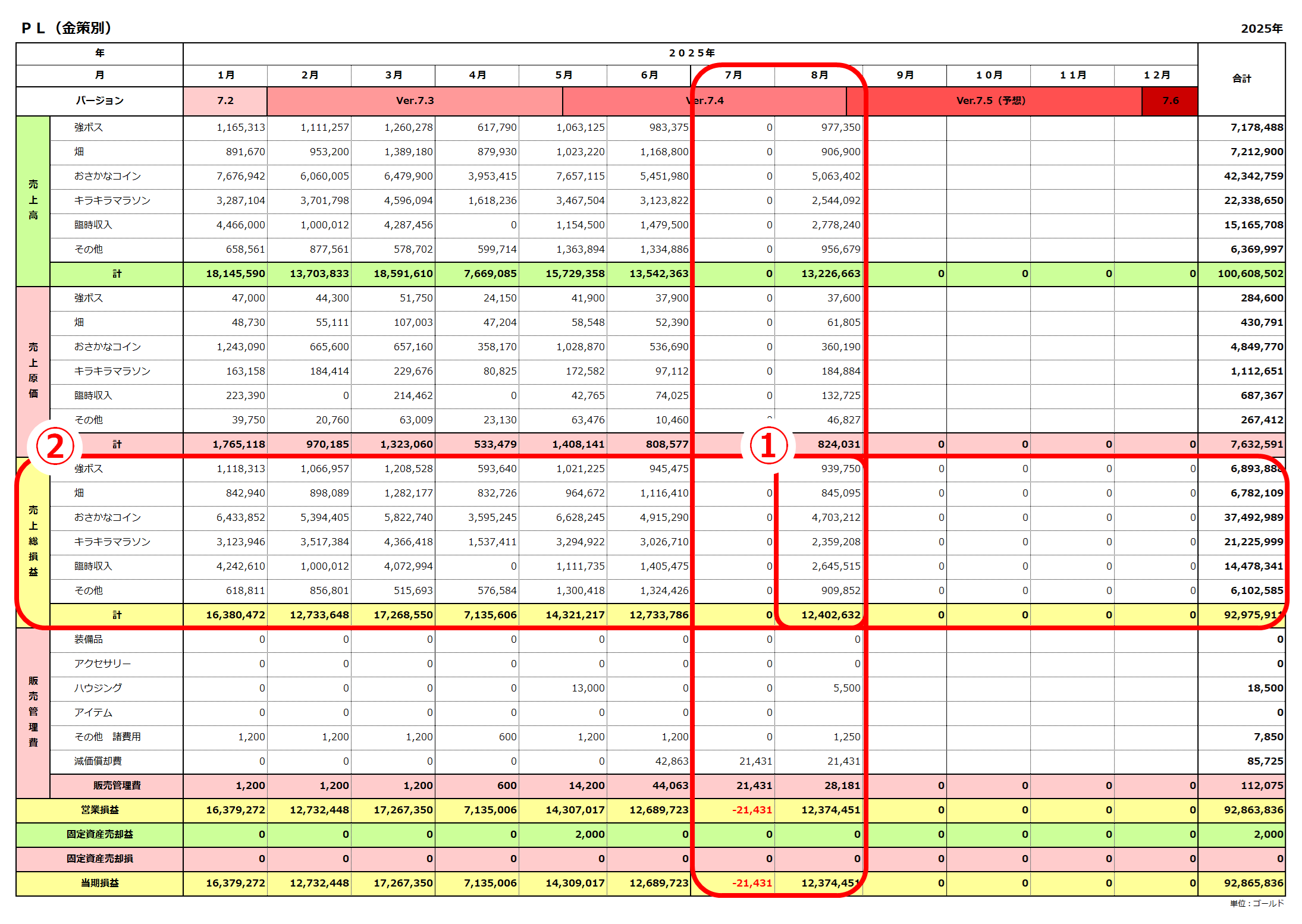This screenshot has width=1302, height=924.
Task: Click the circled number 2 annotation marker
Action: click(55, 447)
